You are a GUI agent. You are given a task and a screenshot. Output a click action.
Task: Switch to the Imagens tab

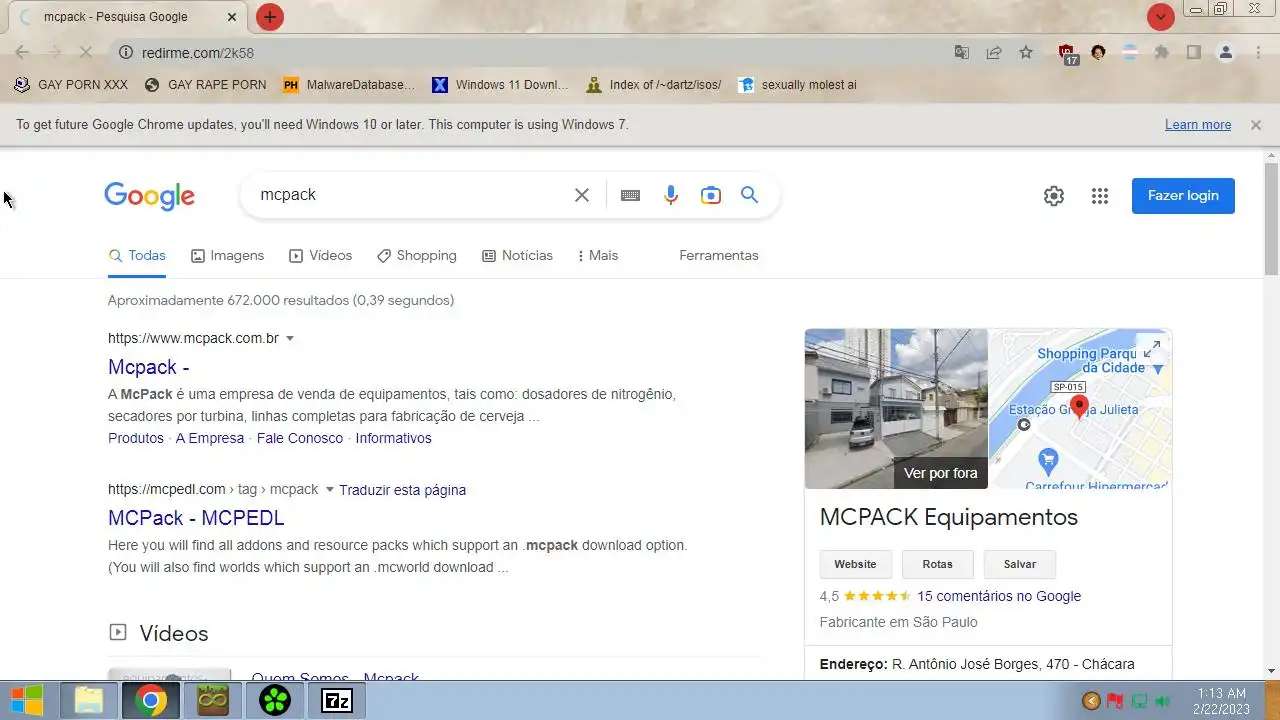[x=227, y=256]
